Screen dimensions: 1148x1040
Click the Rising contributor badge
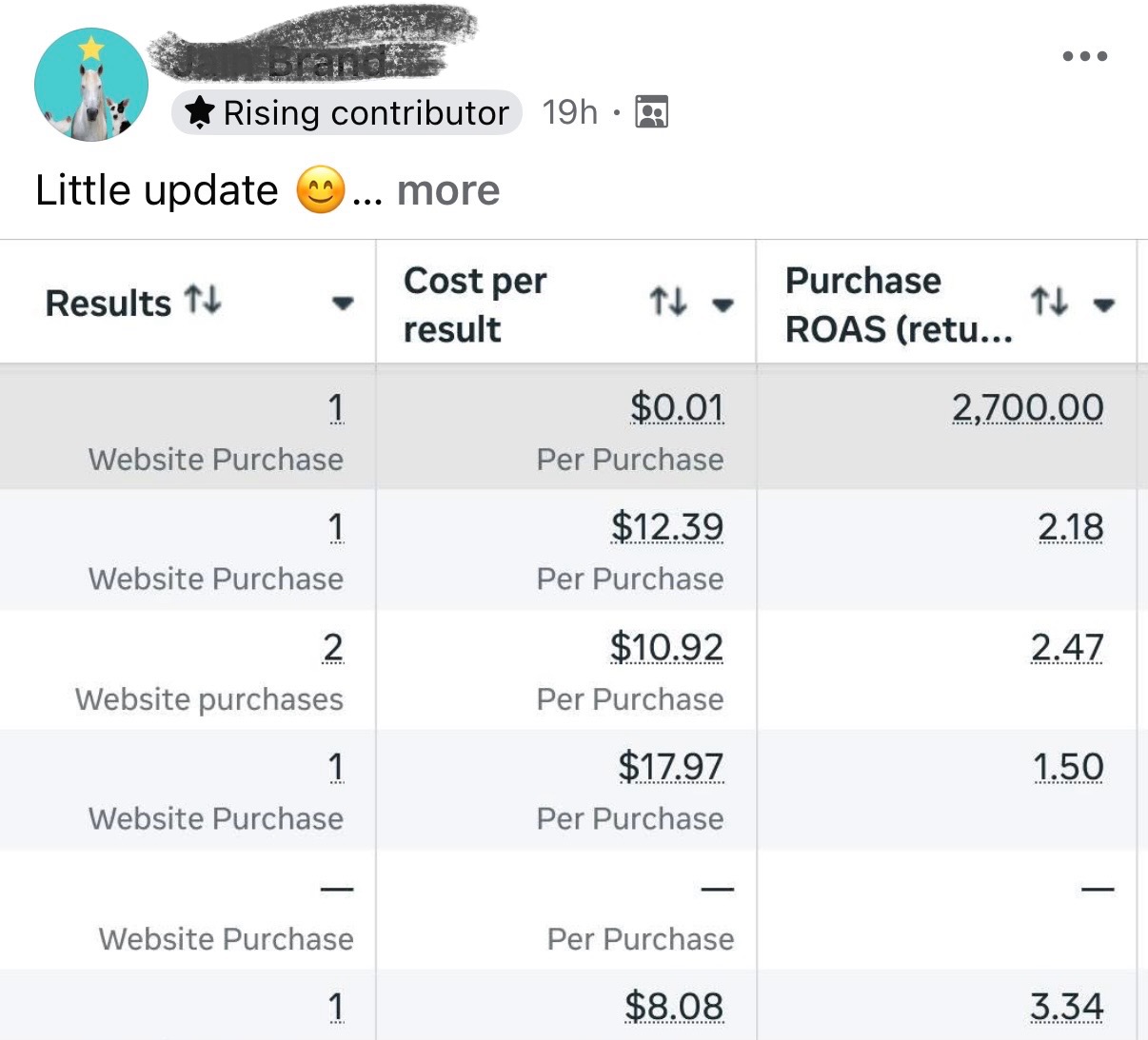click(x=347, y=112)
